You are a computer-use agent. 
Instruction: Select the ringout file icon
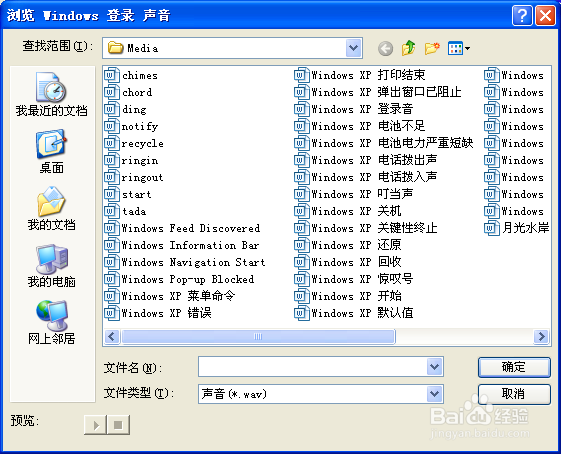tap(112, 177)
